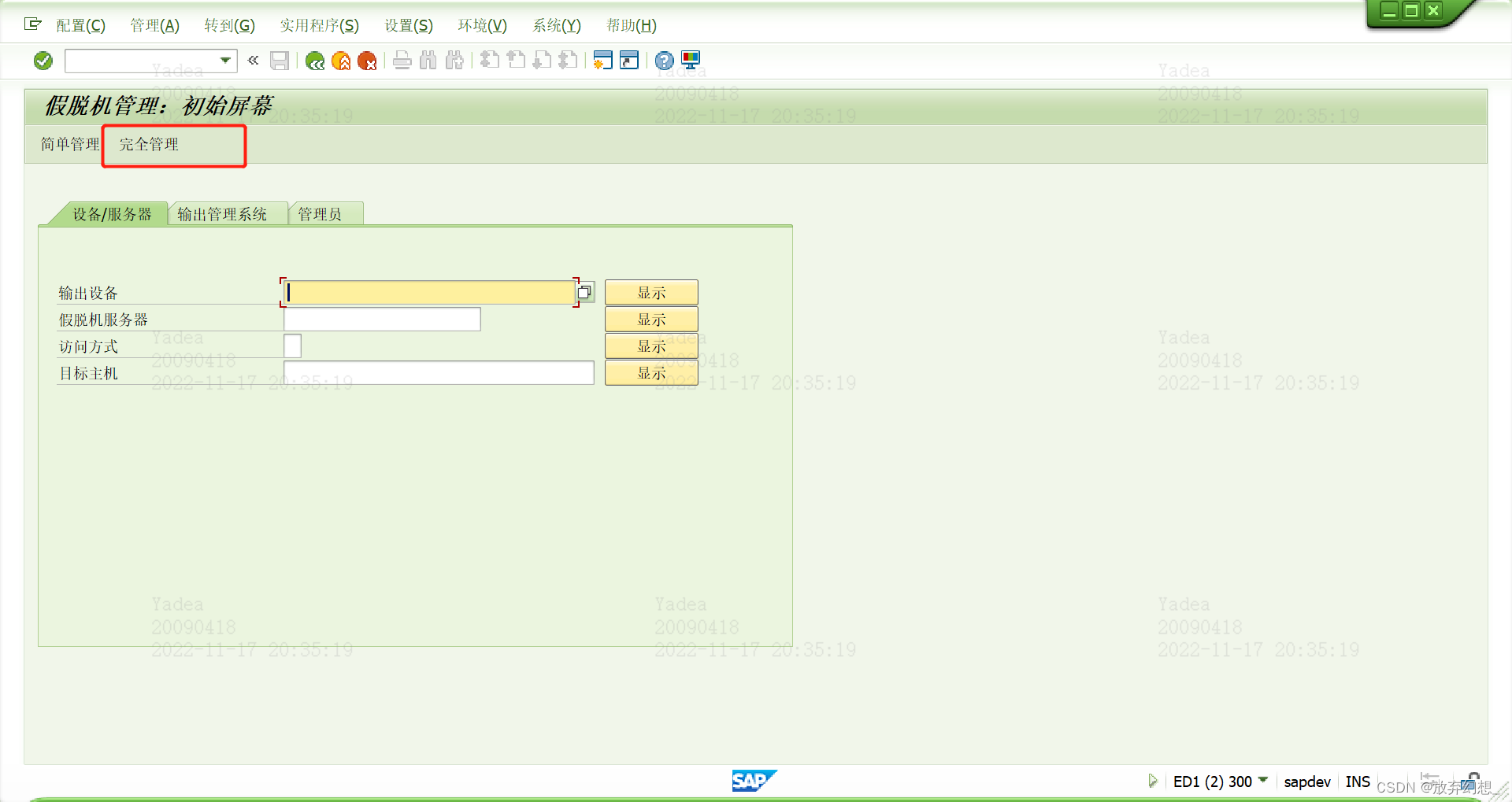1512x802 pixels.
Task: Expand the status bar triangle icon
Action: (1153, 781)
